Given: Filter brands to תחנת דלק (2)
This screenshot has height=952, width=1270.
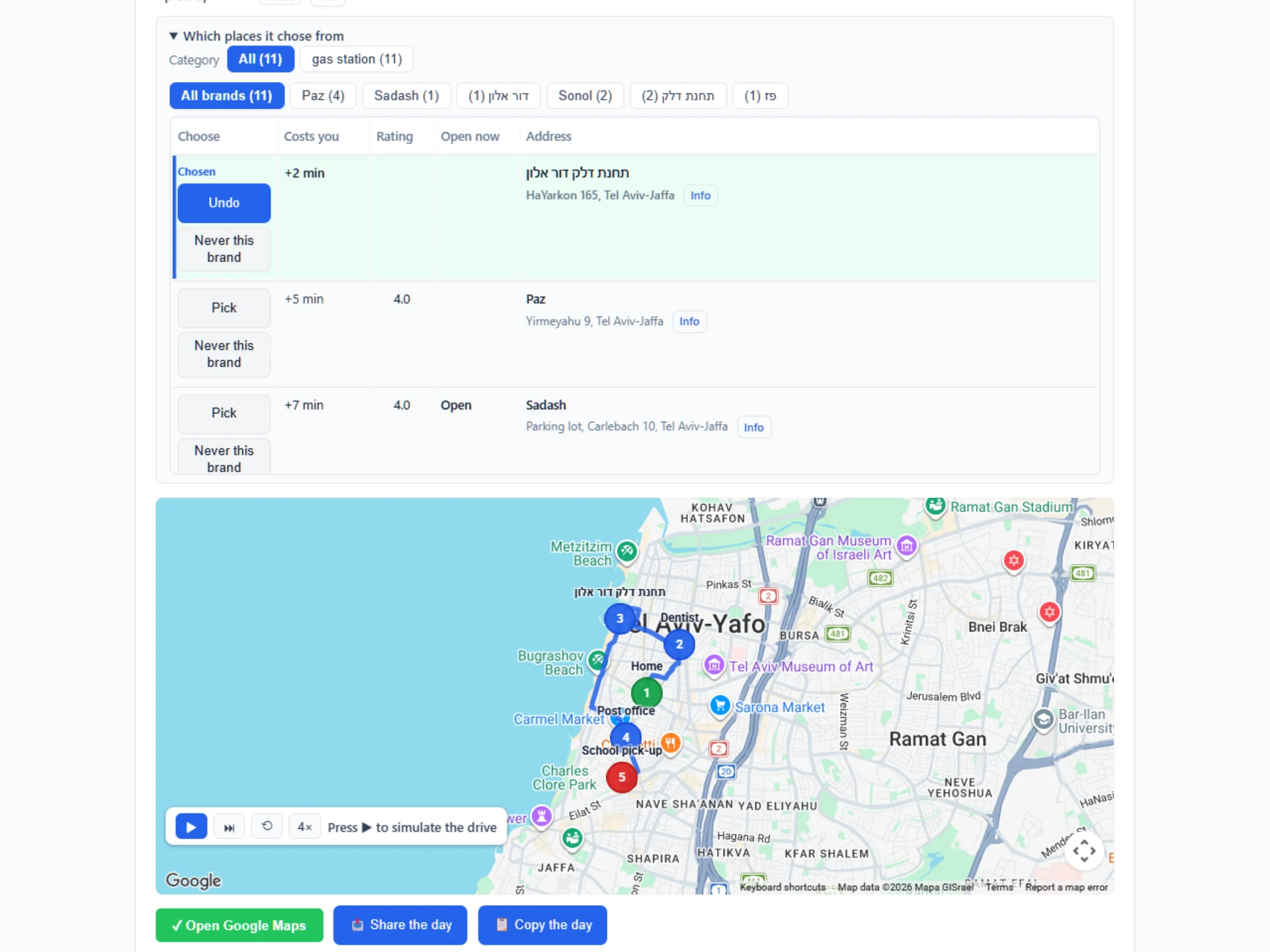Looking at the screenshot, I should (x=678, y=96).
